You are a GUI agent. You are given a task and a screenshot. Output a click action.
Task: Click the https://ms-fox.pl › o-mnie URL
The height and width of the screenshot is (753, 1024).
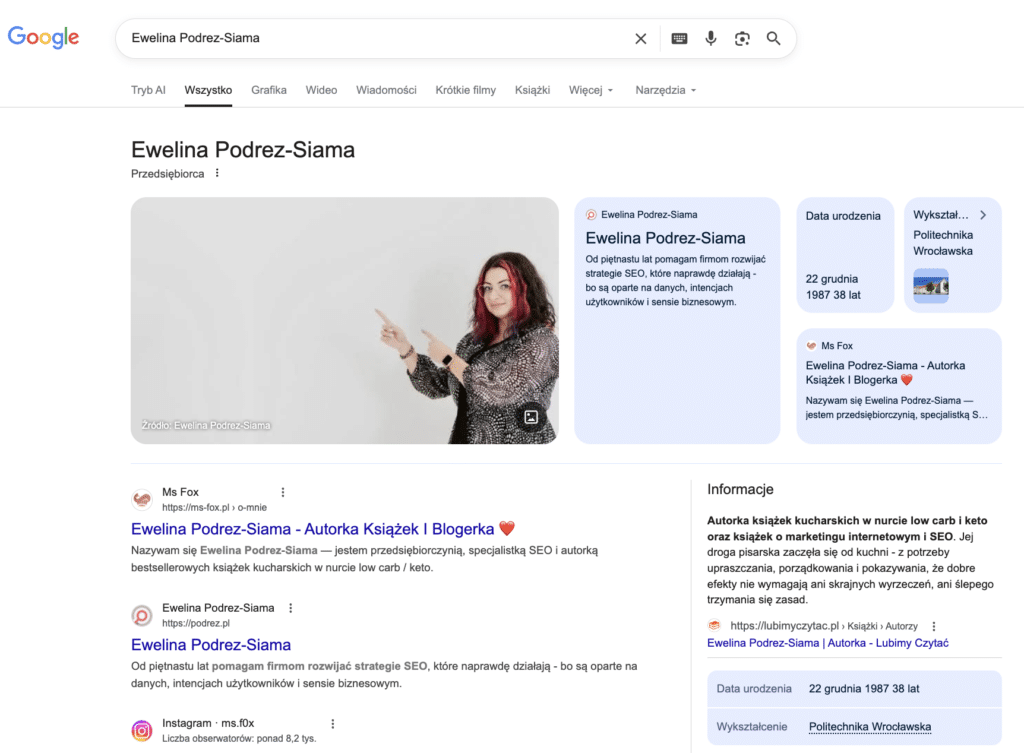click(x=214, y=507)
